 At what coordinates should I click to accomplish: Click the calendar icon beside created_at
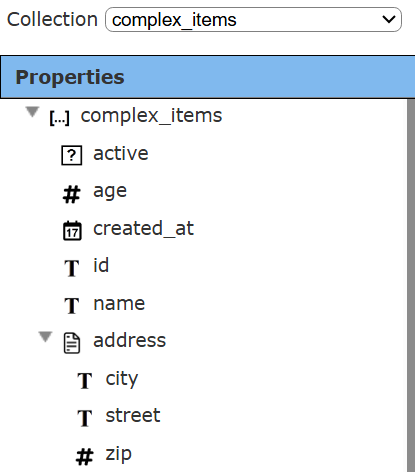(x=72, y=230)
